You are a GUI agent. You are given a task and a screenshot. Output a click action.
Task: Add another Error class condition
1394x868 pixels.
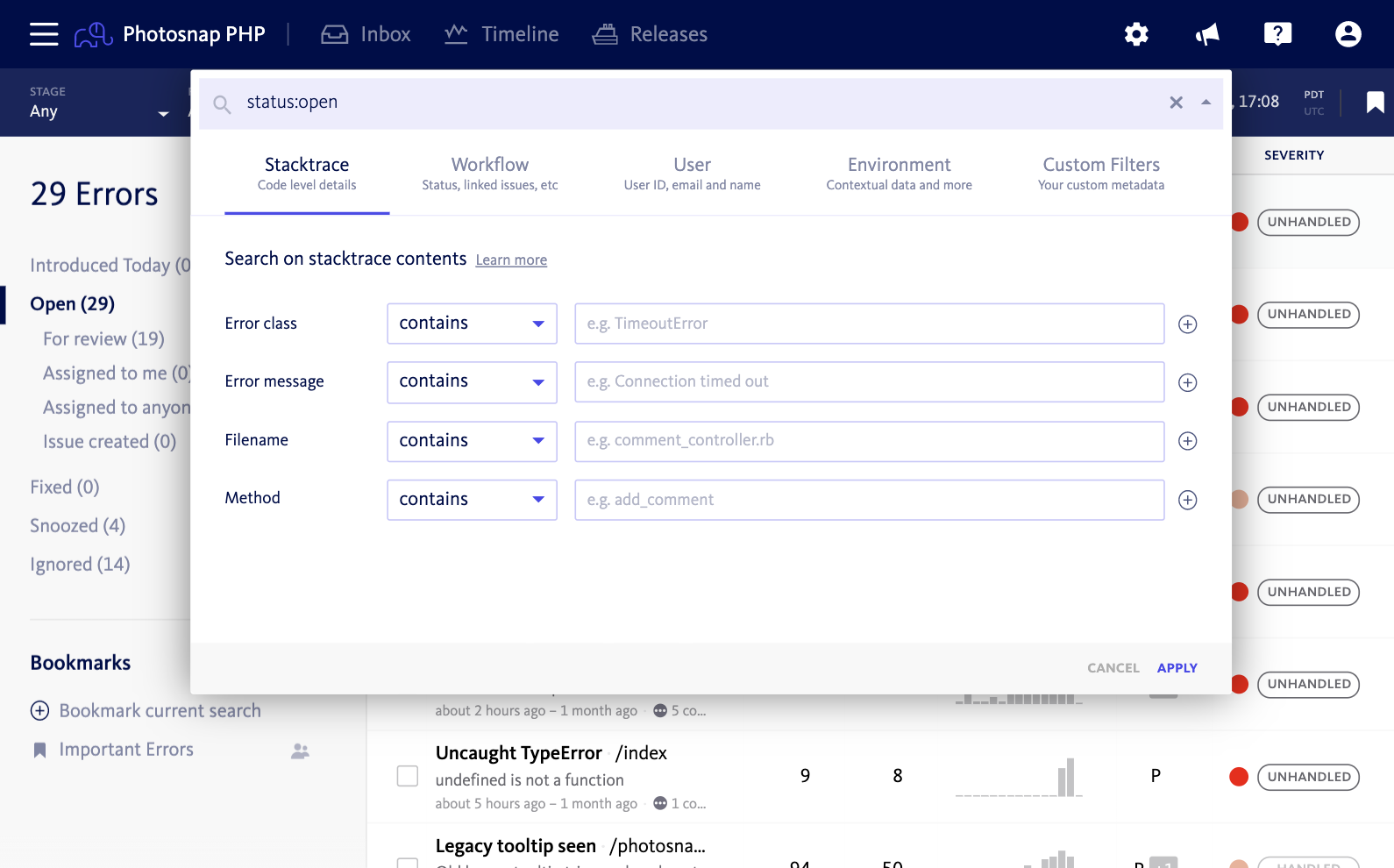(1187, 324)
